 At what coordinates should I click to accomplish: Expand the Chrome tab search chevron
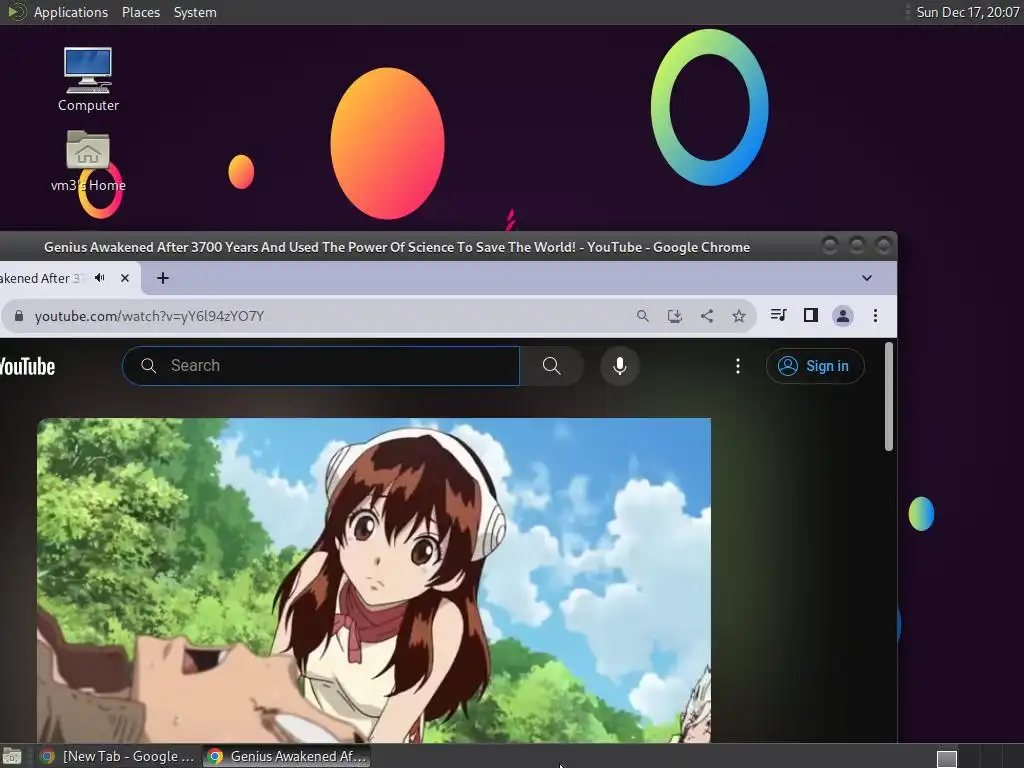867,278
